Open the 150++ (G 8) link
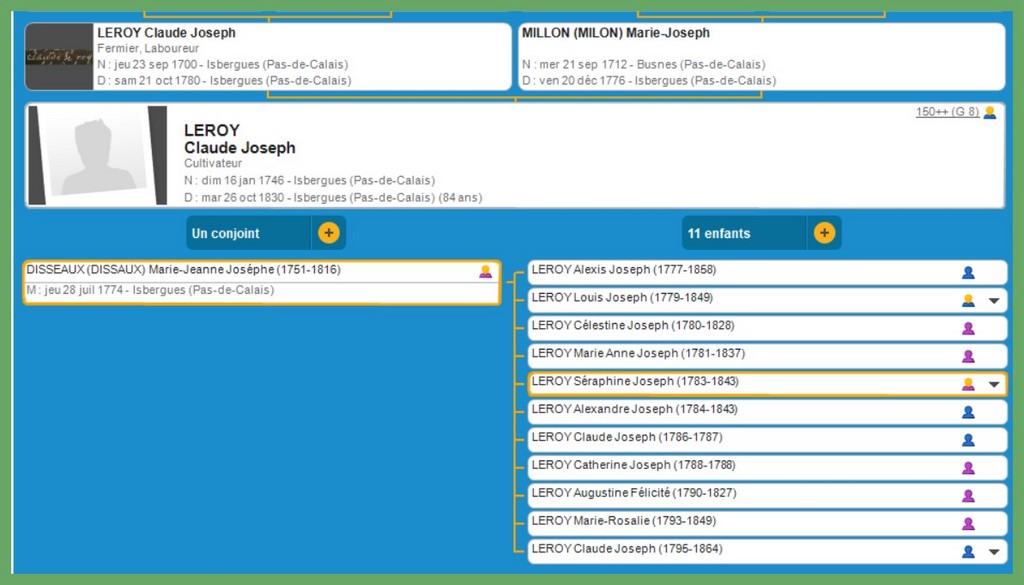The height and width of the screenshot is (585, 1024). point(947,112)
